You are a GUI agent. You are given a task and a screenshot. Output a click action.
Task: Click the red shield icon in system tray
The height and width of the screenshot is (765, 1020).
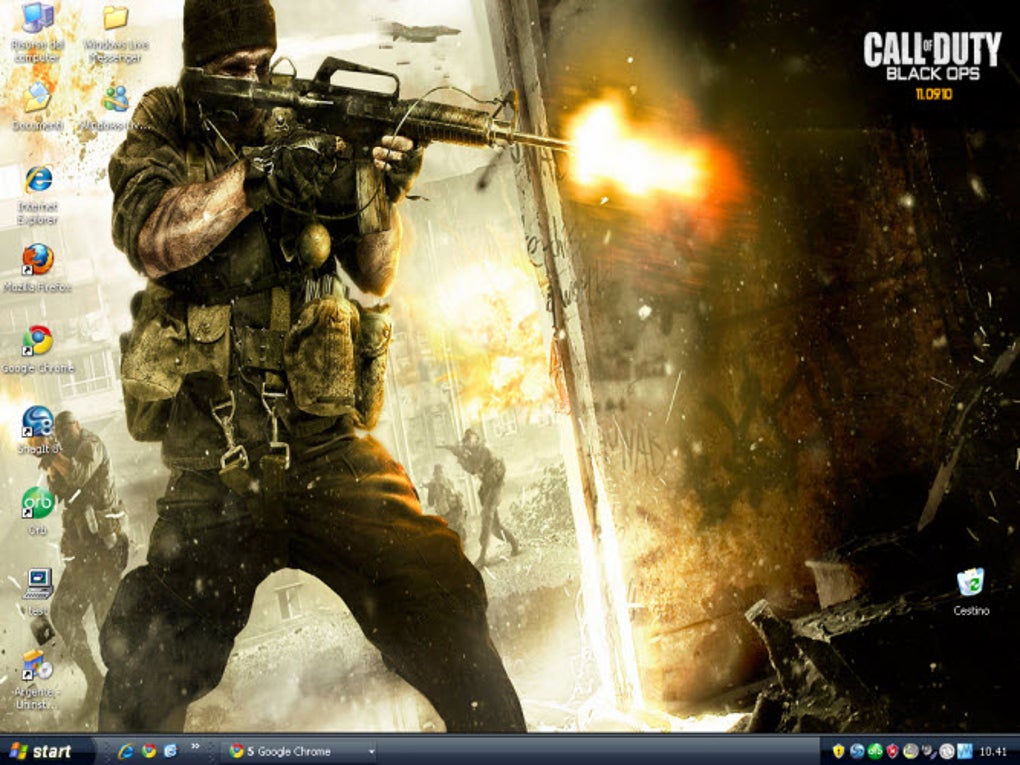tap(892, 752)
